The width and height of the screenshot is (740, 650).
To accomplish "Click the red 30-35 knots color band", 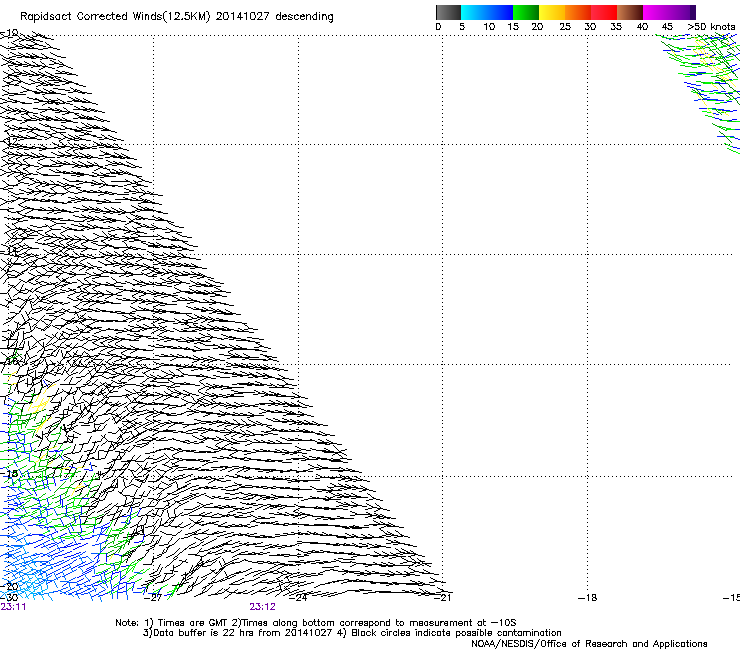I will [604, 12].
